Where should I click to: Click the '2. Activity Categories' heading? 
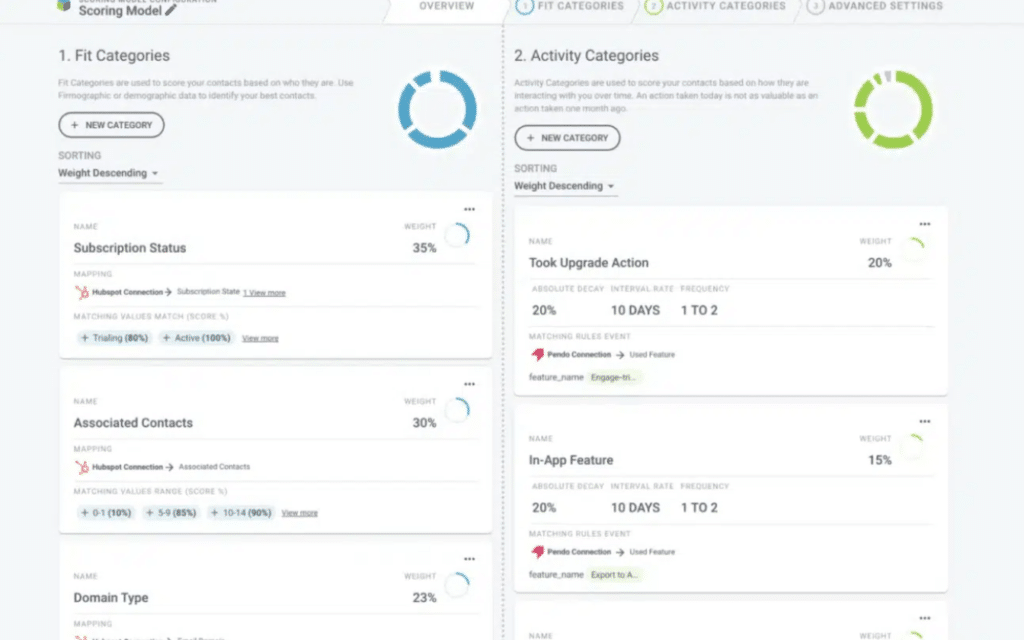586,56
